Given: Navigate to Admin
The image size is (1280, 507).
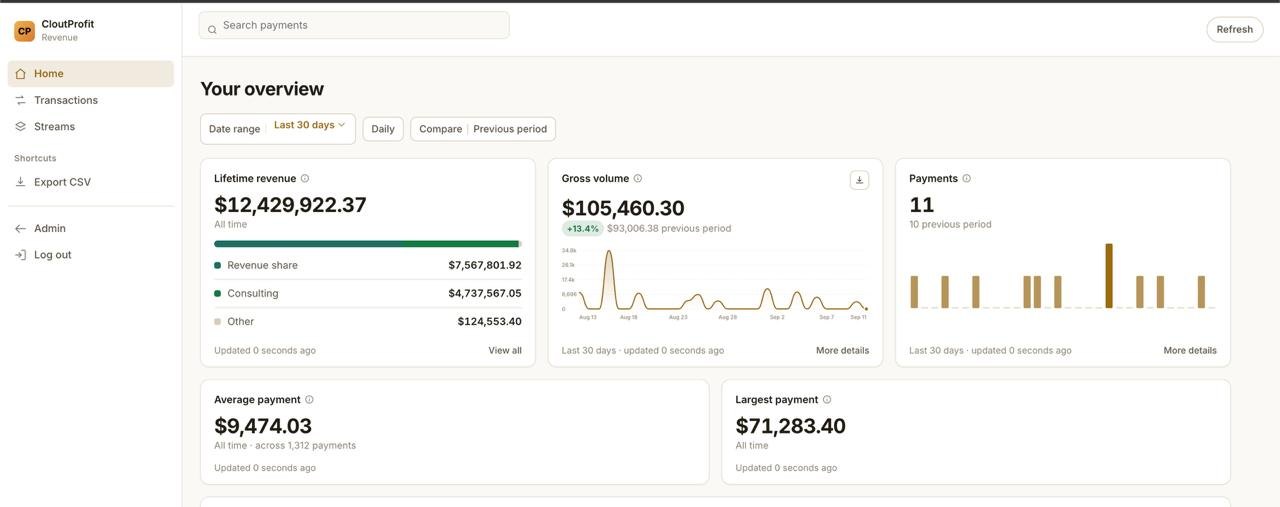Looking at the screenshot, I should (x=91, y=228).
